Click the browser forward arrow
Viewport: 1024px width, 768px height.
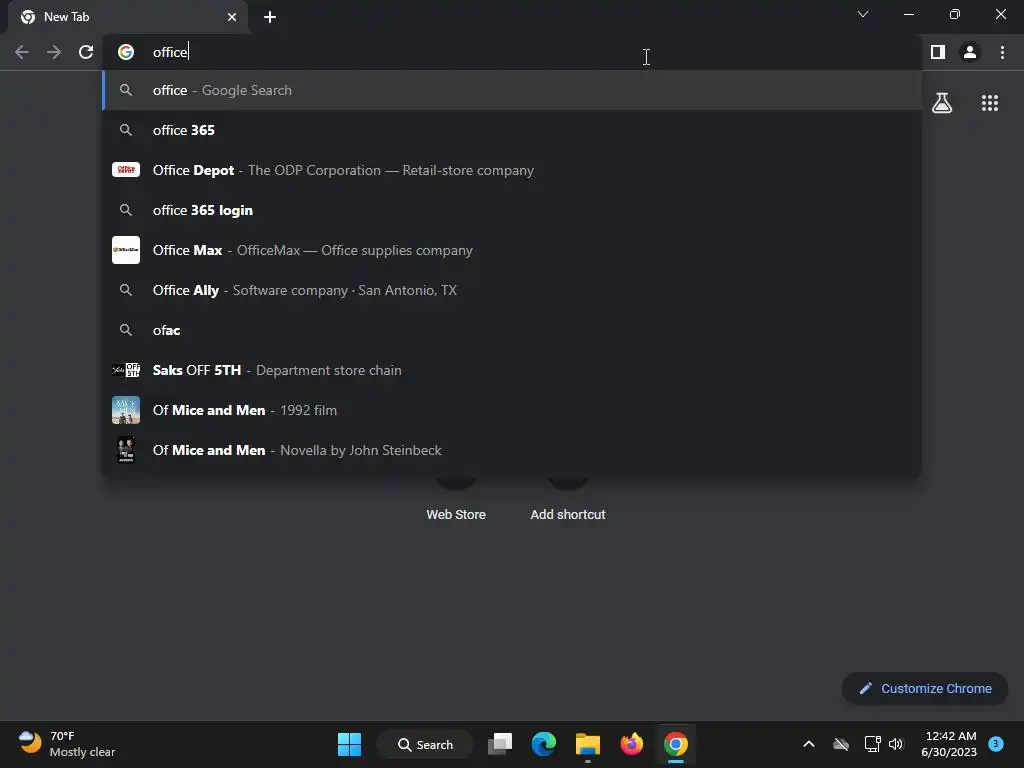(54, 52)
